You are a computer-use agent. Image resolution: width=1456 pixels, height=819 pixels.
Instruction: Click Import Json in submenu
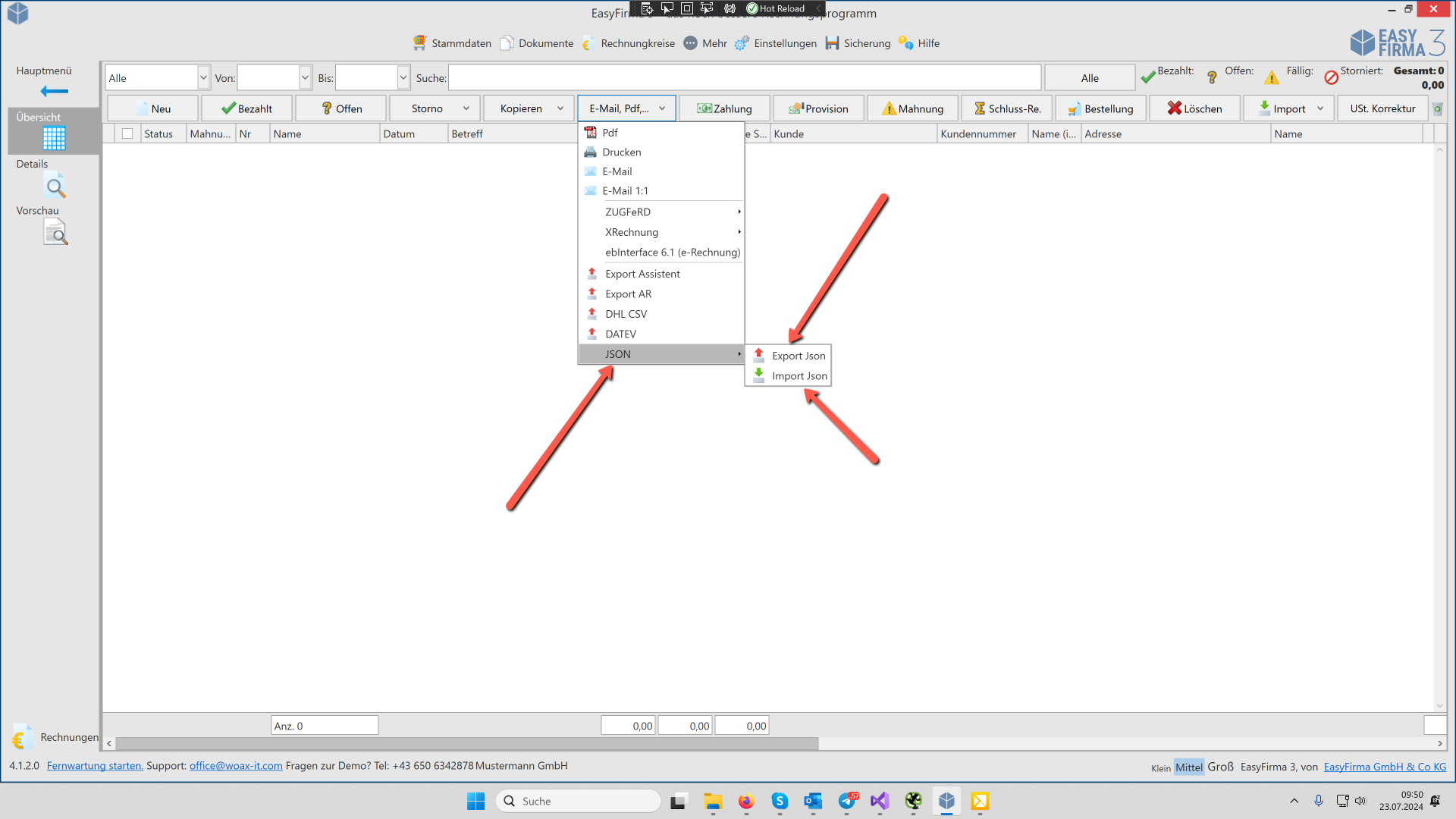(788, 375)
